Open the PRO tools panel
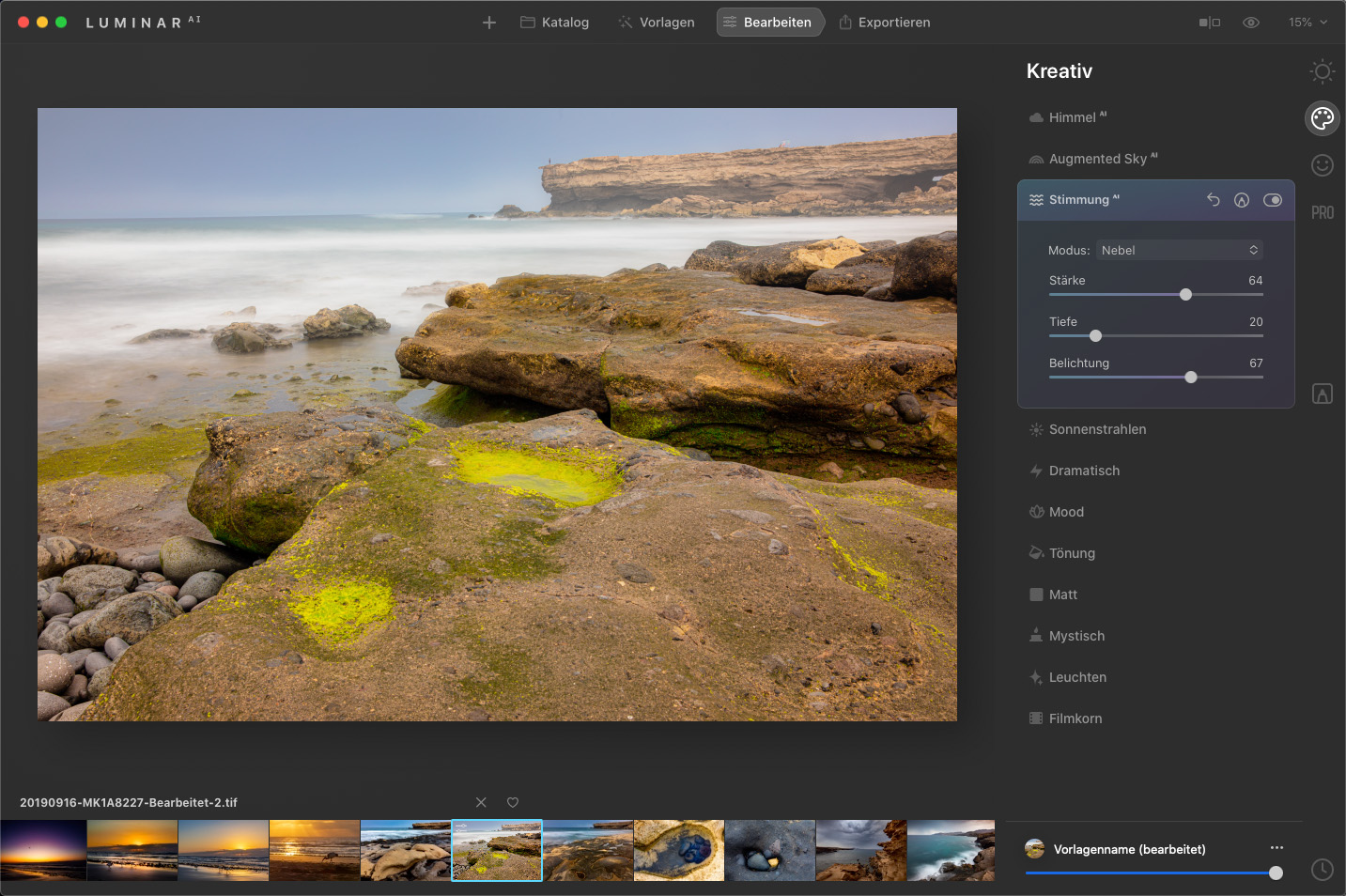Screen dimensions: 1346x896 tap(1323, 212)
